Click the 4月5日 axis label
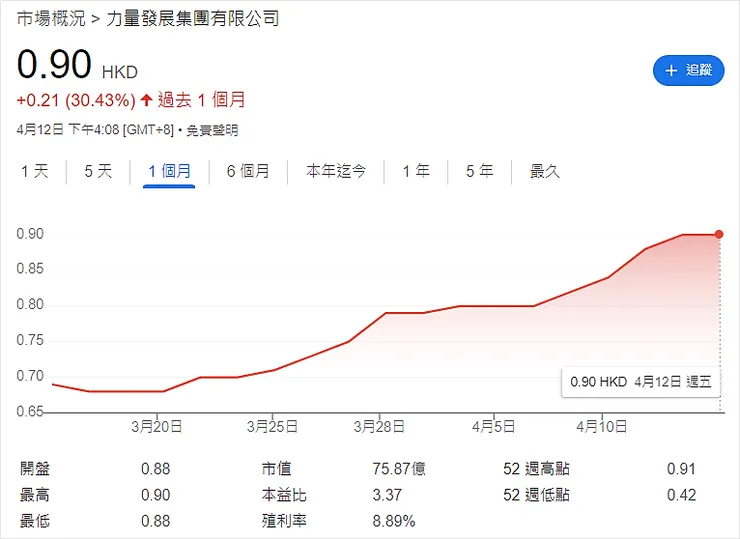 pyautogui.click(x=493, y=427)
